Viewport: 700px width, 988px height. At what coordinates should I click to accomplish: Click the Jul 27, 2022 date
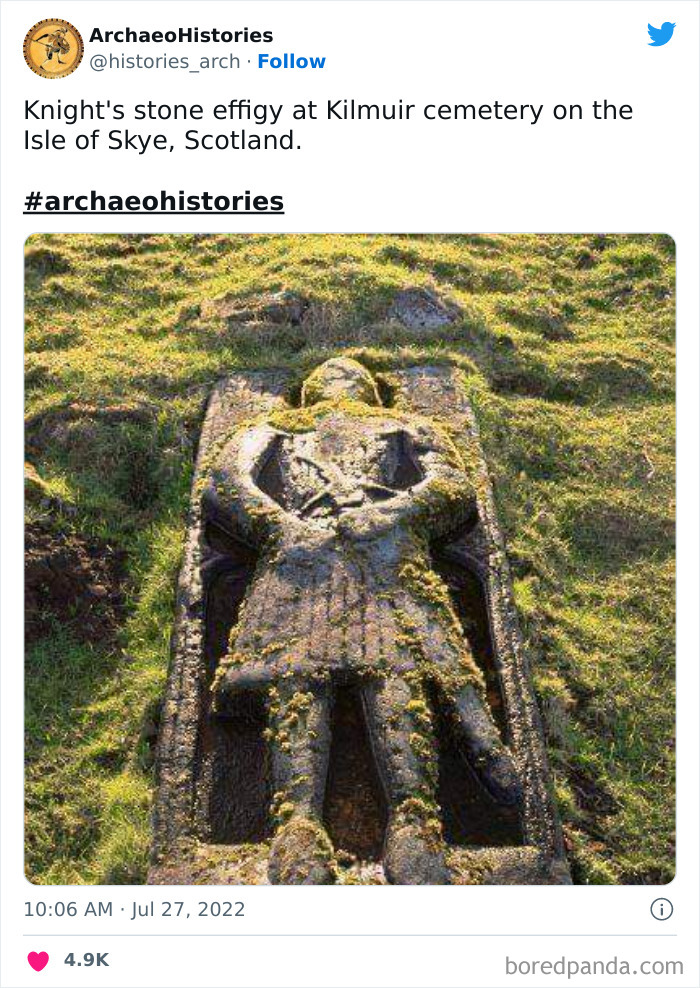tap(188, 909)
